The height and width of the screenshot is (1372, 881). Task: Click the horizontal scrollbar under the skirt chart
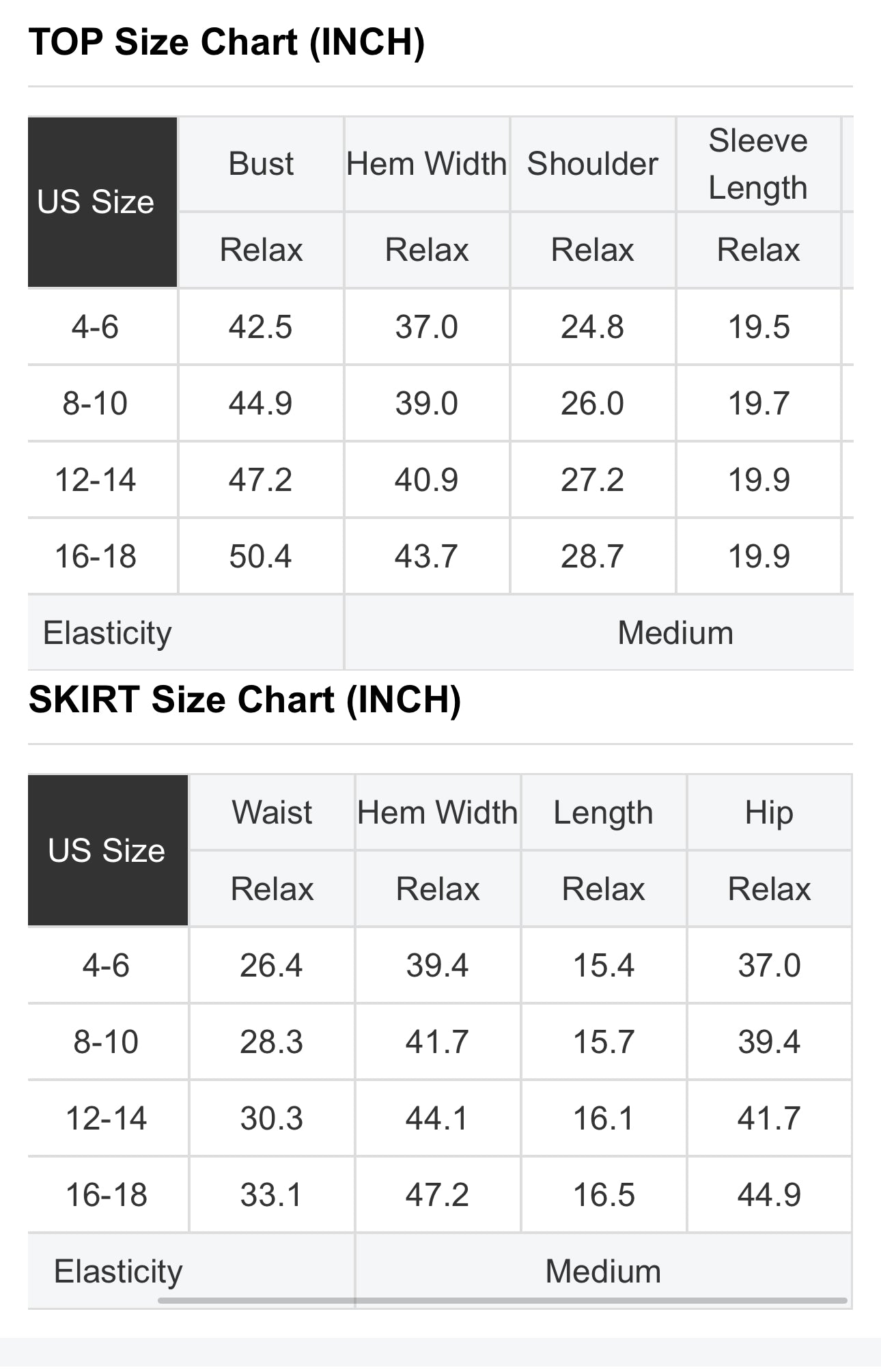point(502,1300)
